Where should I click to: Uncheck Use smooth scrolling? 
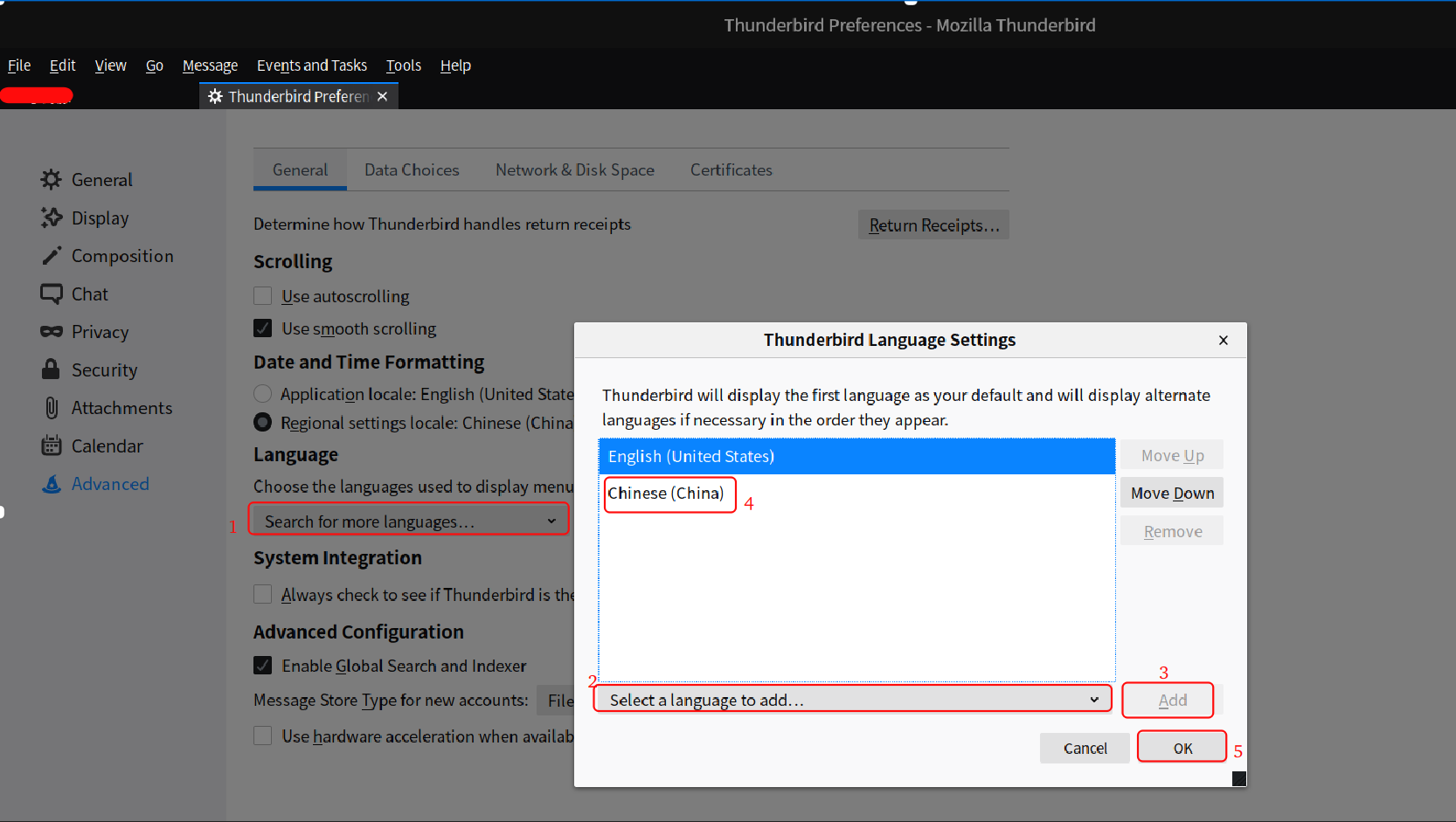[x=262, y=328]
